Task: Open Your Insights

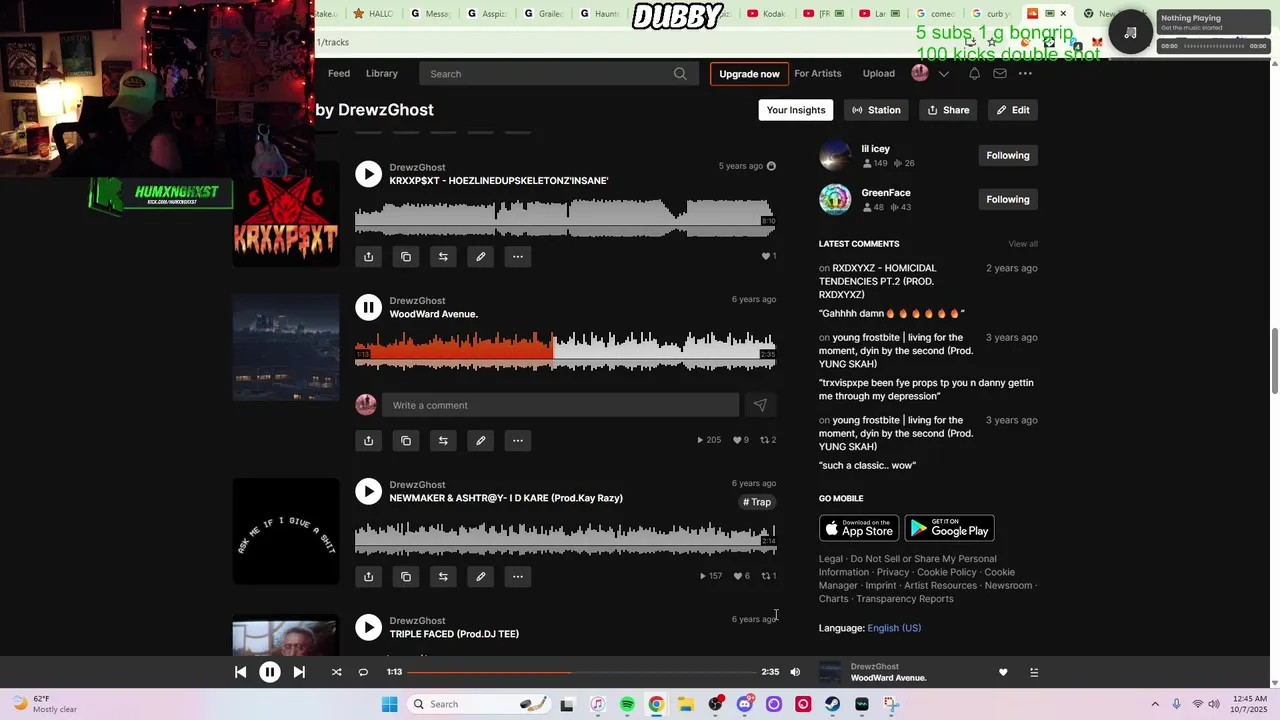Action: pyautogui.click(x=796, y=110)
